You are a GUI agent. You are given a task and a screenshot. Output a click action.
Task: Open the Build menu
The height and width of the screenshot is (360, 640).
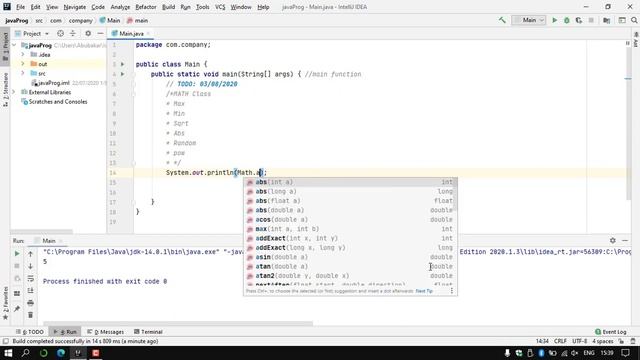[168, 7]
